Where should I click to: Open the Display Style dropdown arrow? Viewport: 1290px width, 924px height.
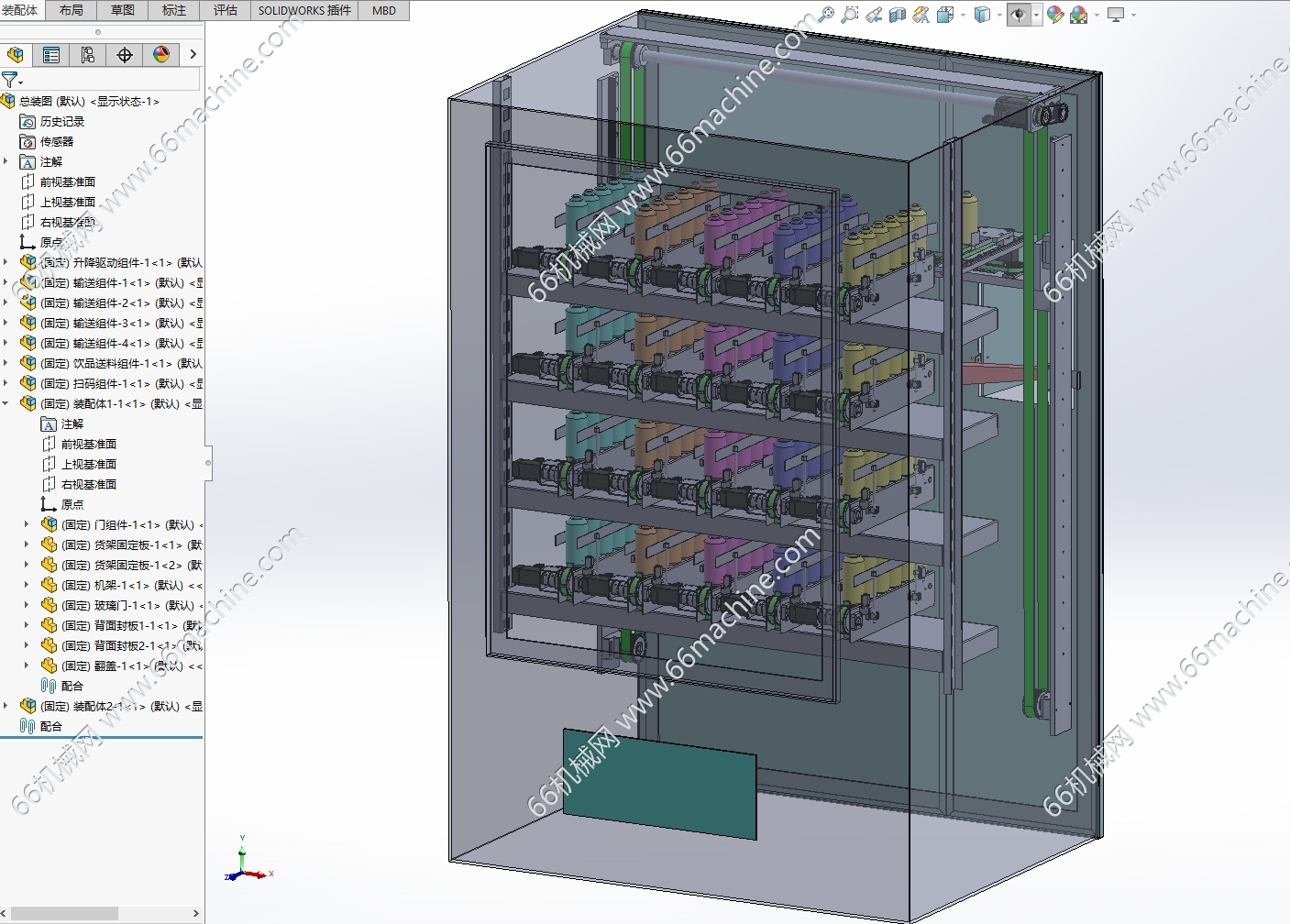pyautogui.click(x=999, y=15)
